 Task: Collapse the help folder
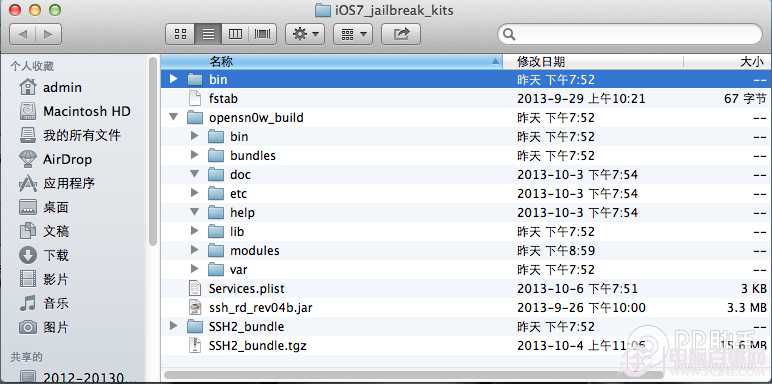(x=194, y=212)
